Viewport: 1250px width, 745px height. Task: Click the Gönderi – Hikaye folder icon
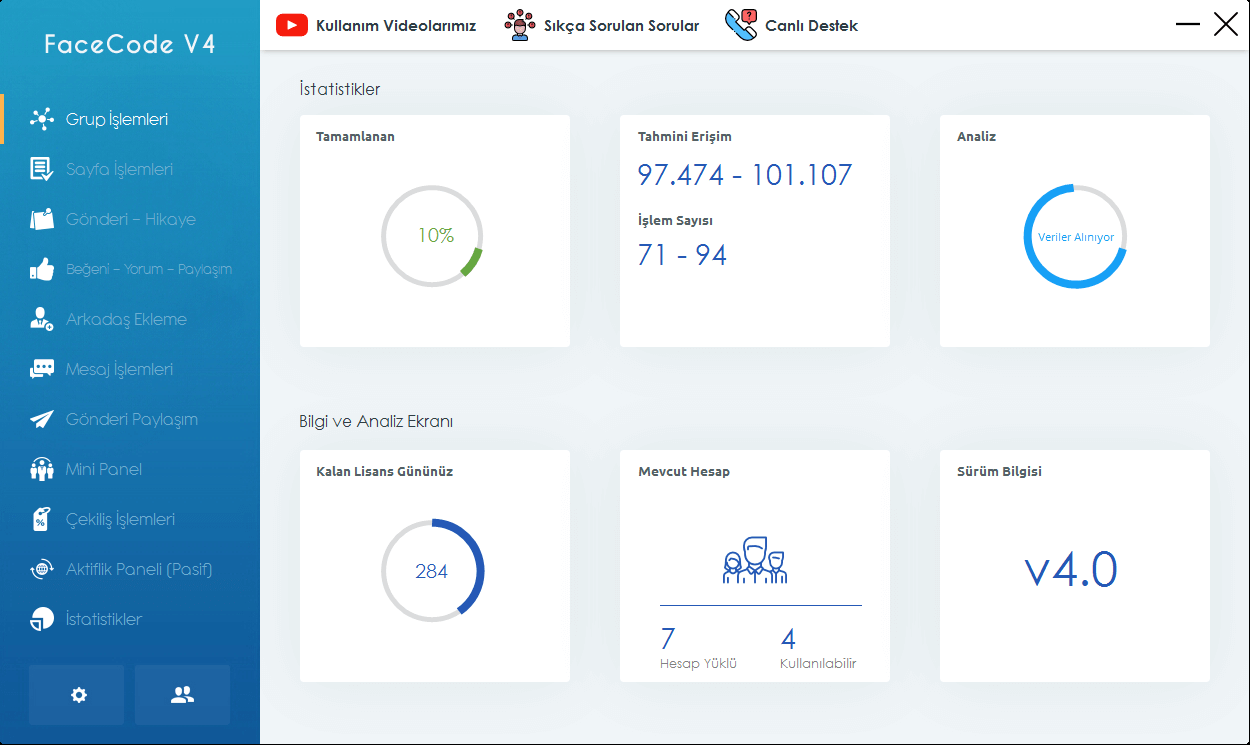point(42,219)
